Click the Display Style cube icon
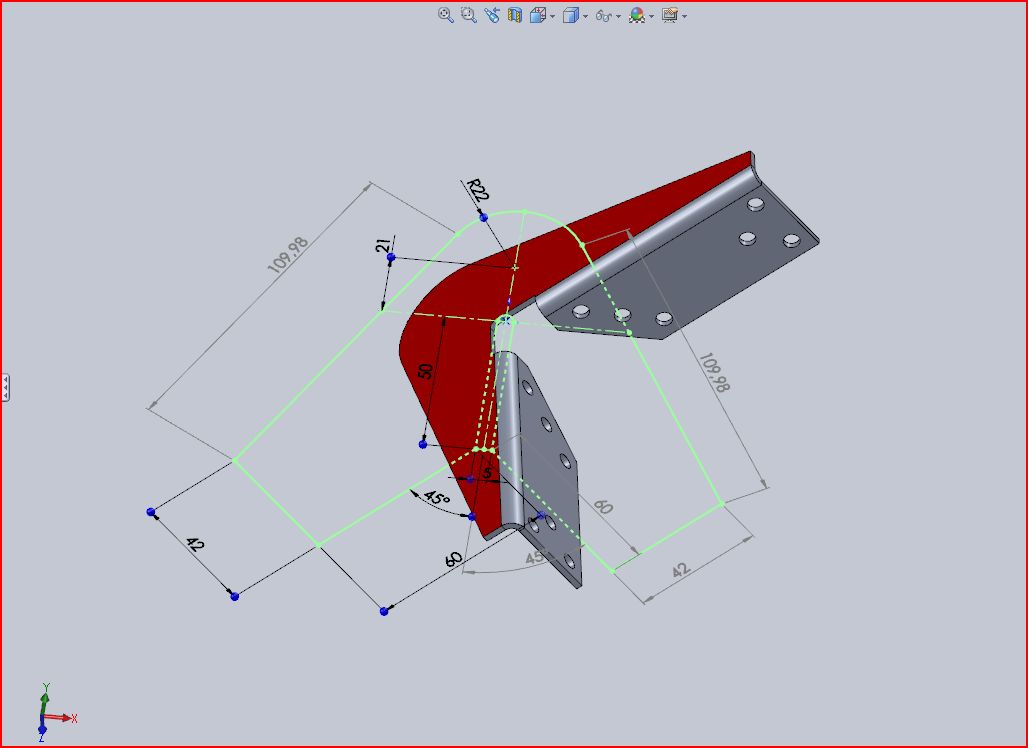 (570, 15)
